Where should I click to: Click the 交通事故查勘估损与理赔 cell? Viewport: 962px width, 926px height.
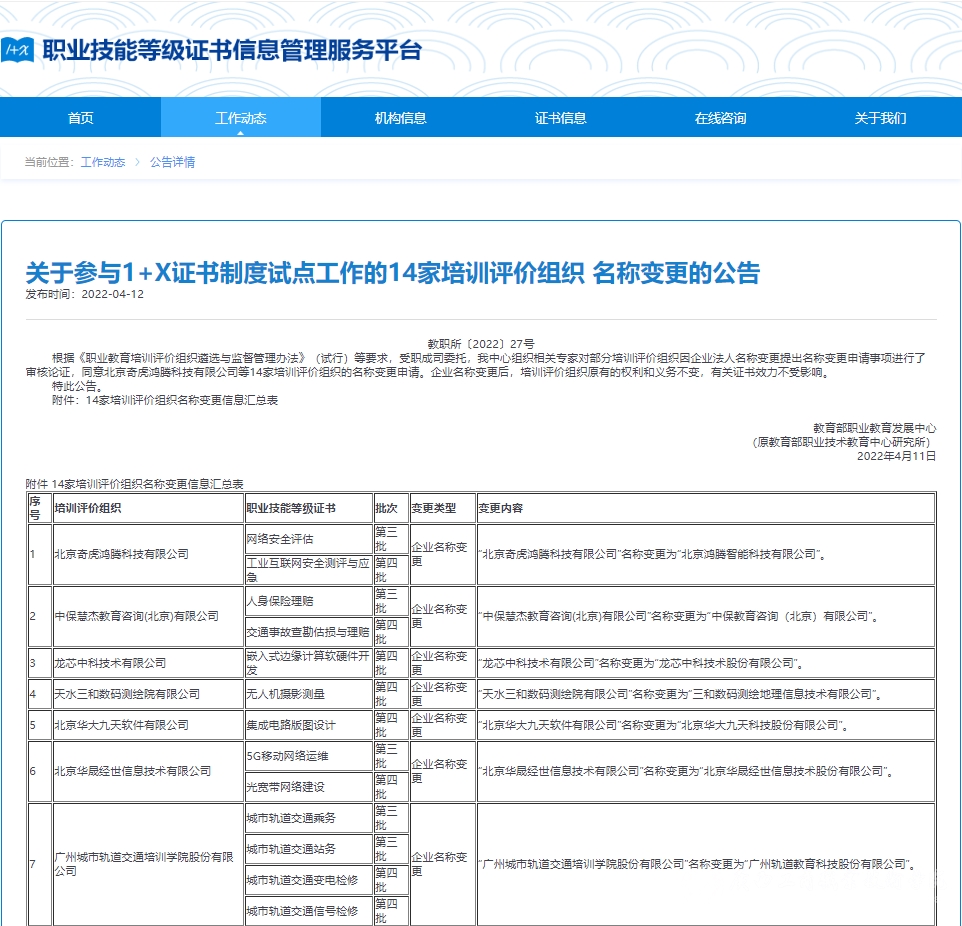click(x=309, y=631)
